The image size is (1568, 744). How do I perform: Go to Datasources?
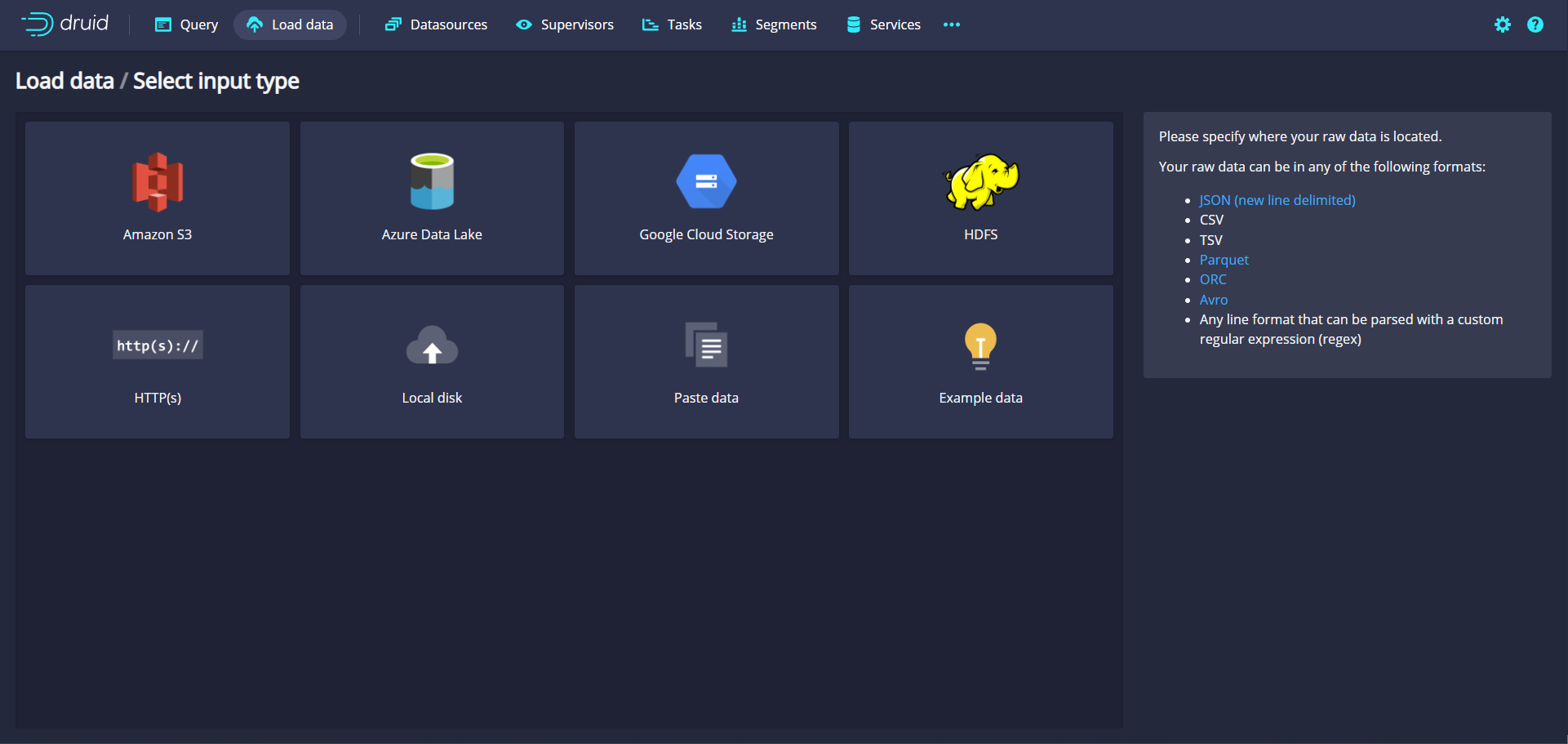tap(436, 25)
